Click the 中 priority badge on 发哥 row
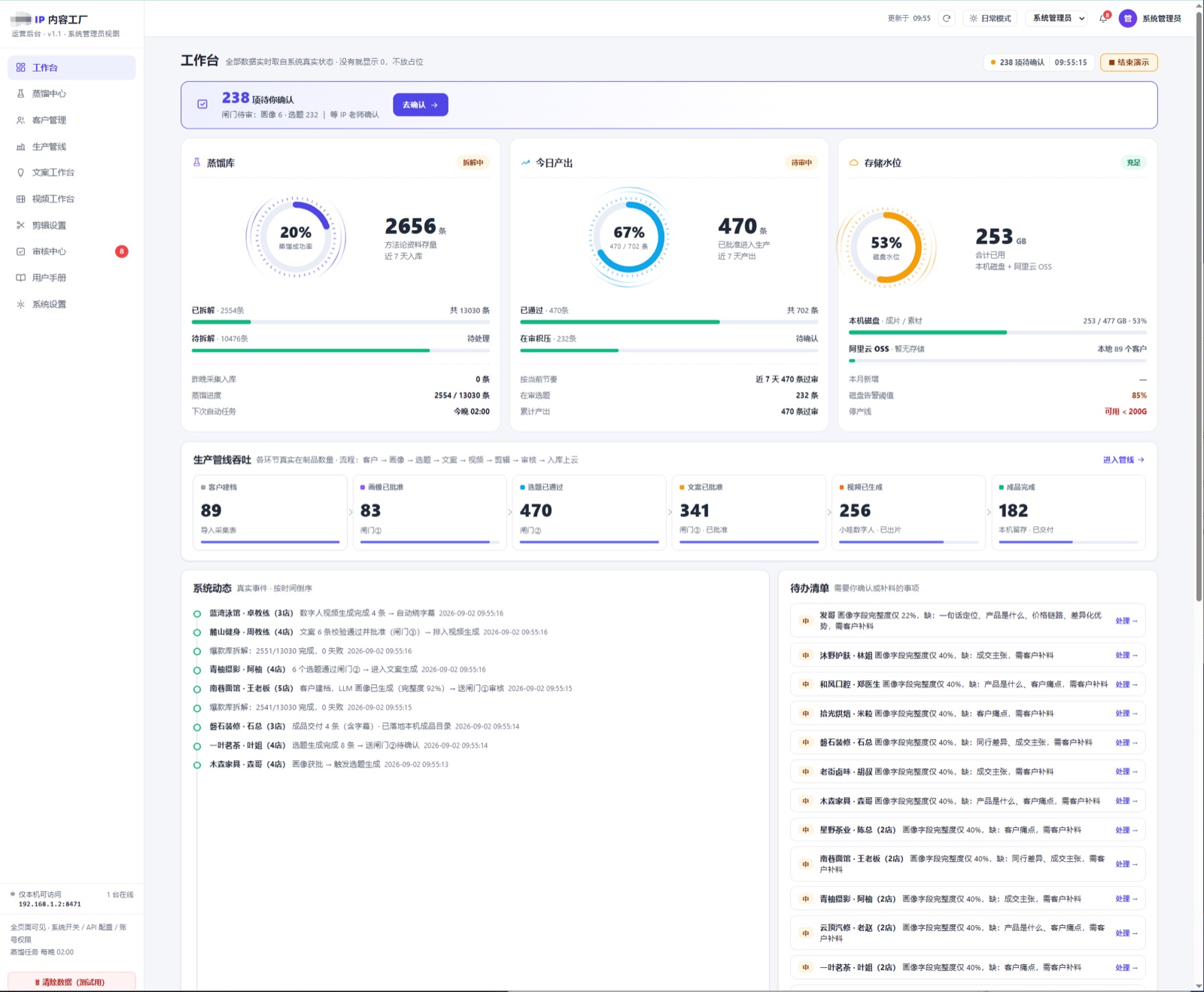1204x992 pixels. [805, 621]
